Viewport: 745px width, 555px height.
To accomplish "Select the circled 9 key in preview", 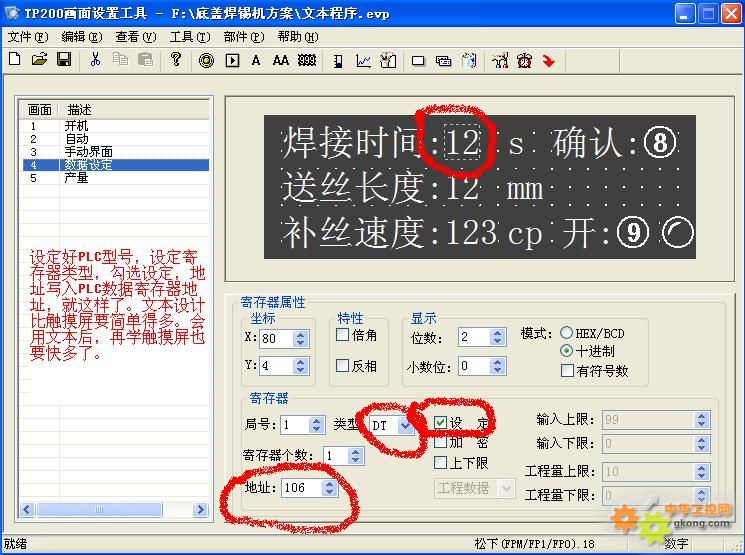I will click(x=633, y=232).
